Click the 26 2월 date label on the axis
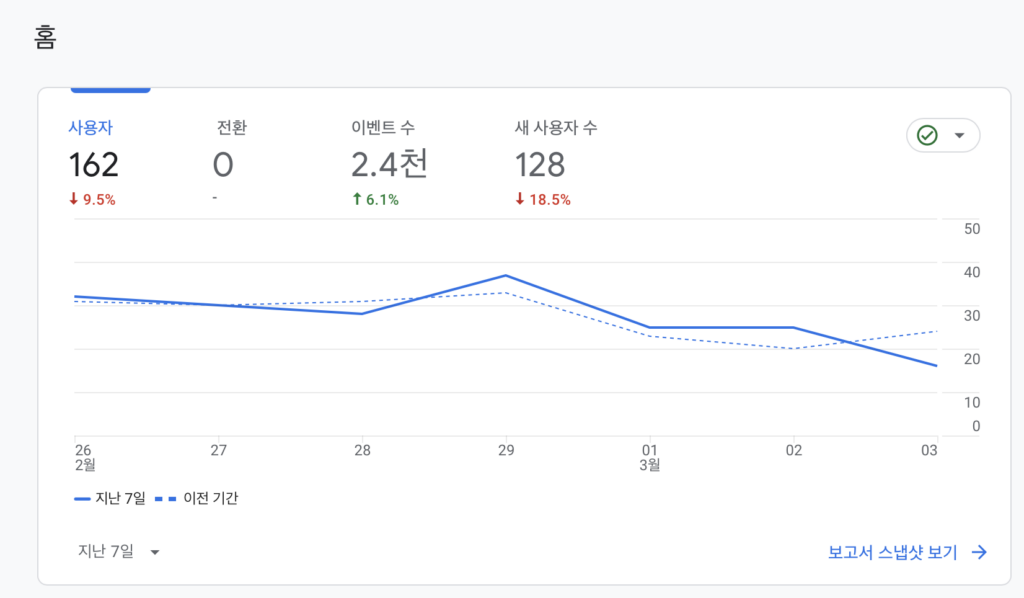Image resolution: width=1024 pixels, height=598 pixels. click(x=82, y=457)
